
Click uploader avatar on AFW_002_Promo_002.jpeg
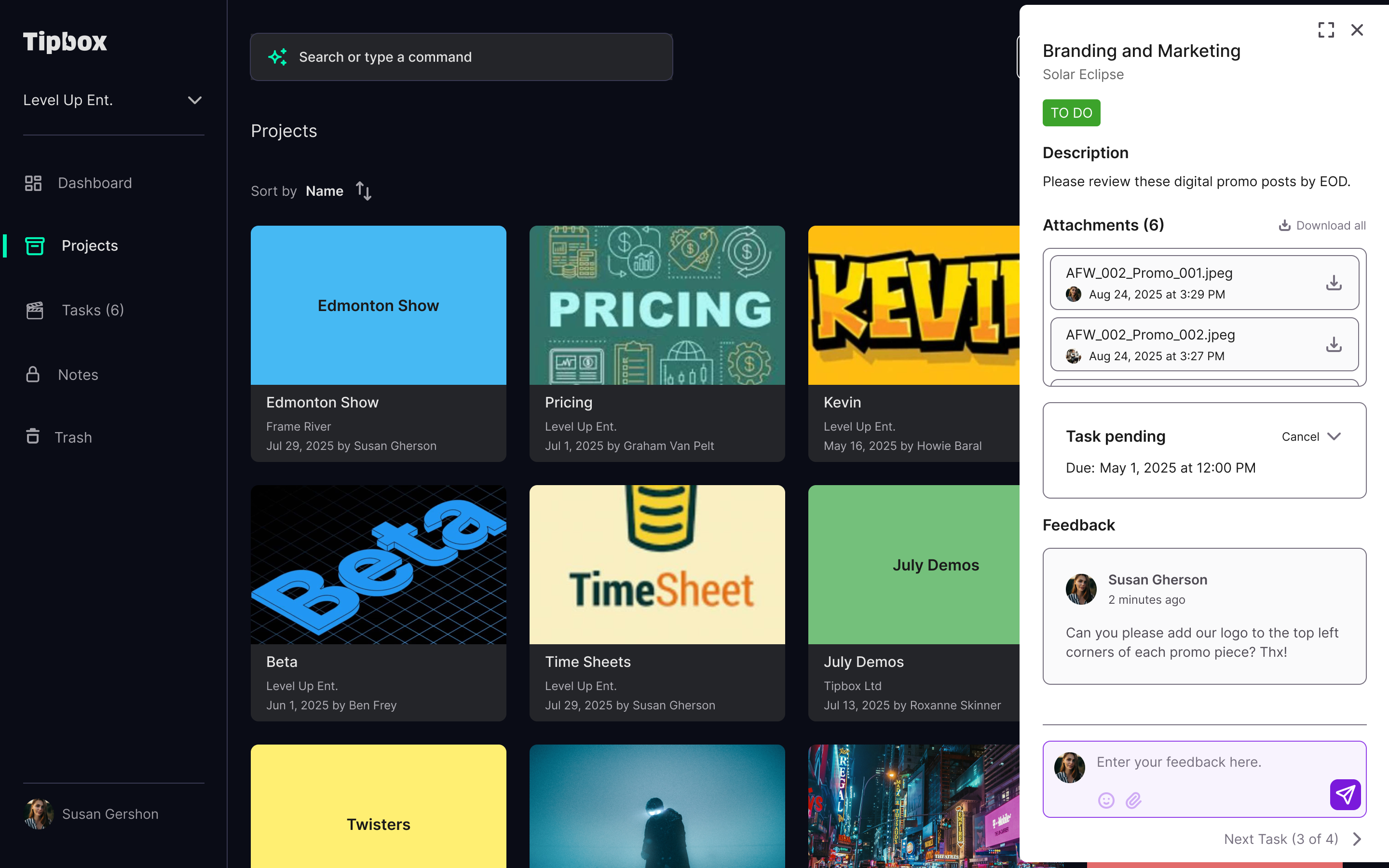1073,356
